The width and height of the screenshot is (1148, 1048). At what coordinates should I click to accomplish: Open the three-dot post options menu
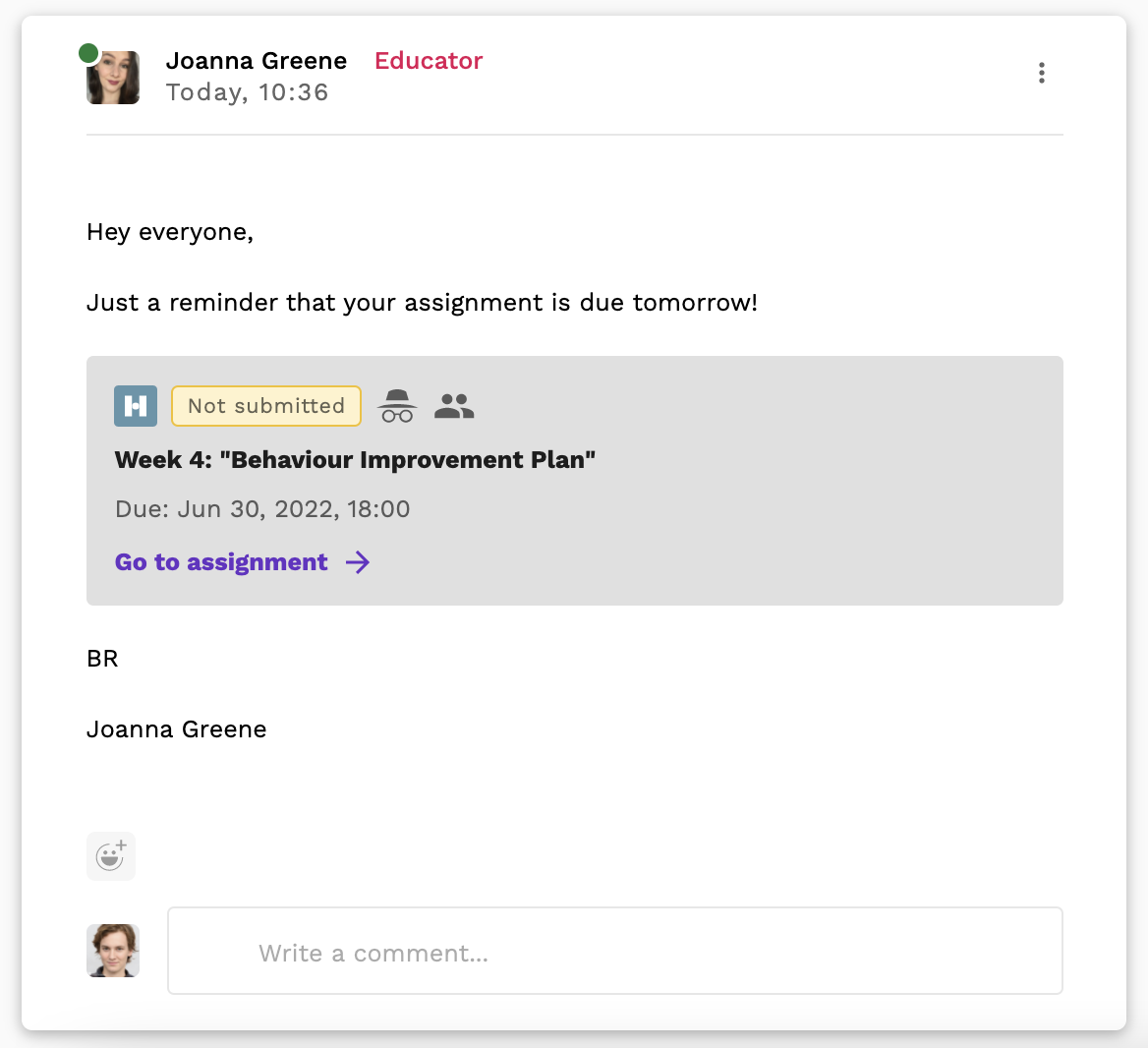coord(1041,73)
